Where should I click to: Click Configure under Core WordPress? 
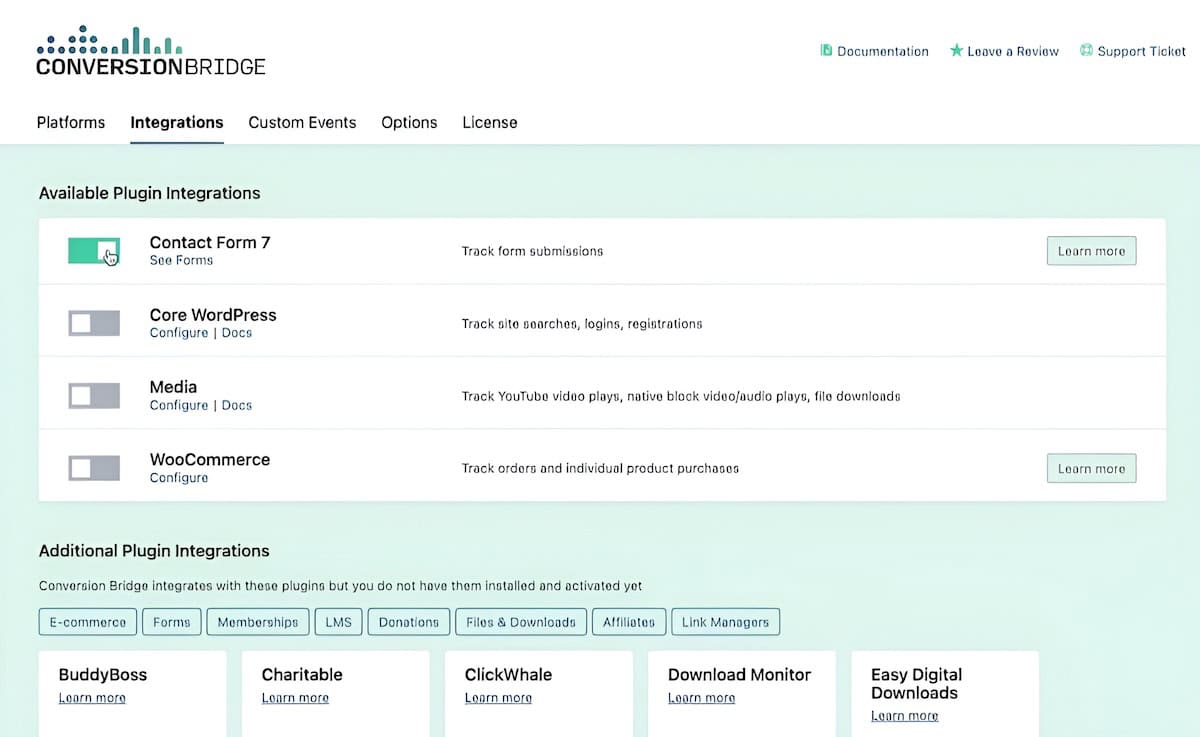click(179, 333)
